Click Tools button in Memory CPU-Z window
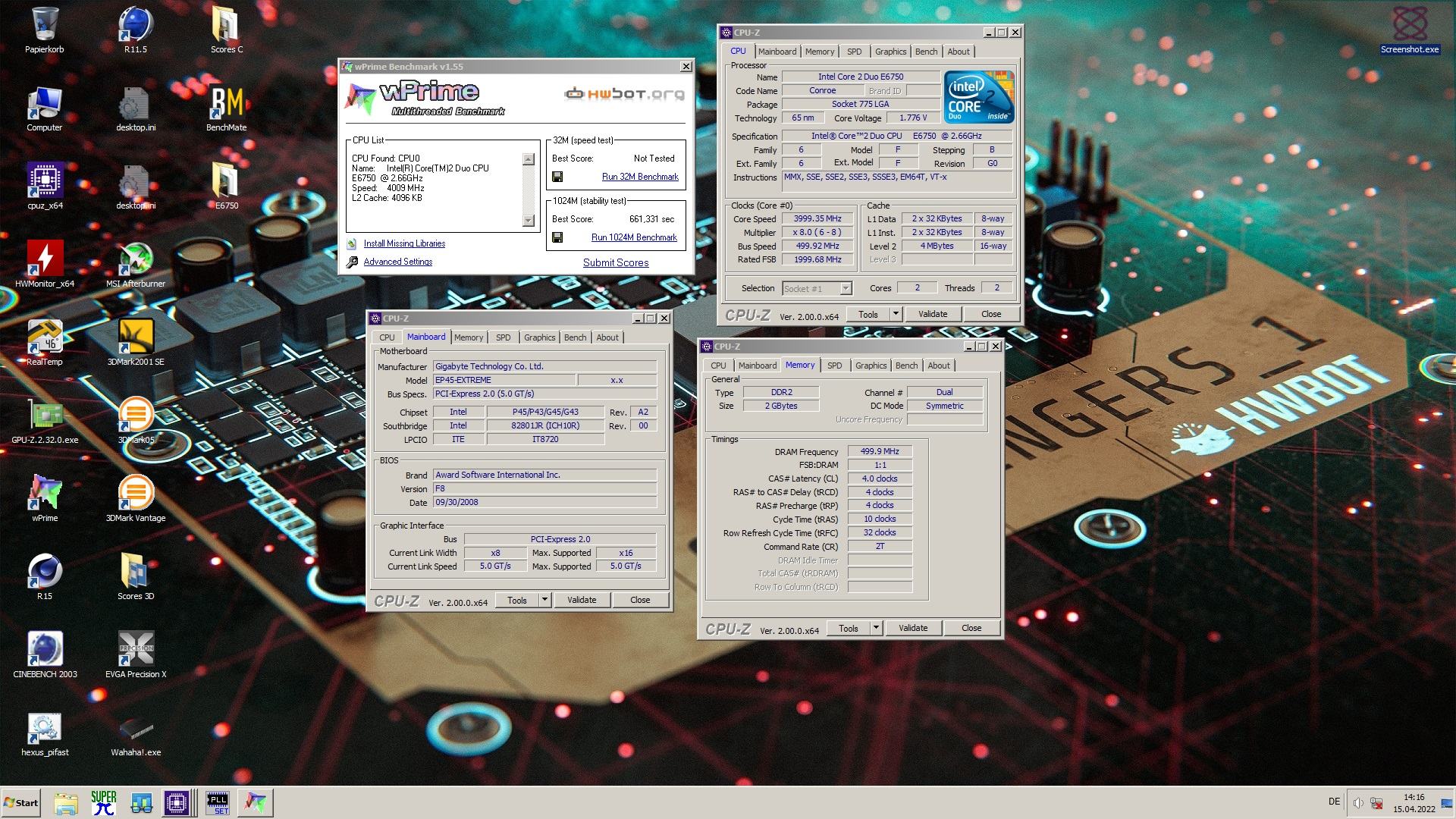 click(849, 628)
